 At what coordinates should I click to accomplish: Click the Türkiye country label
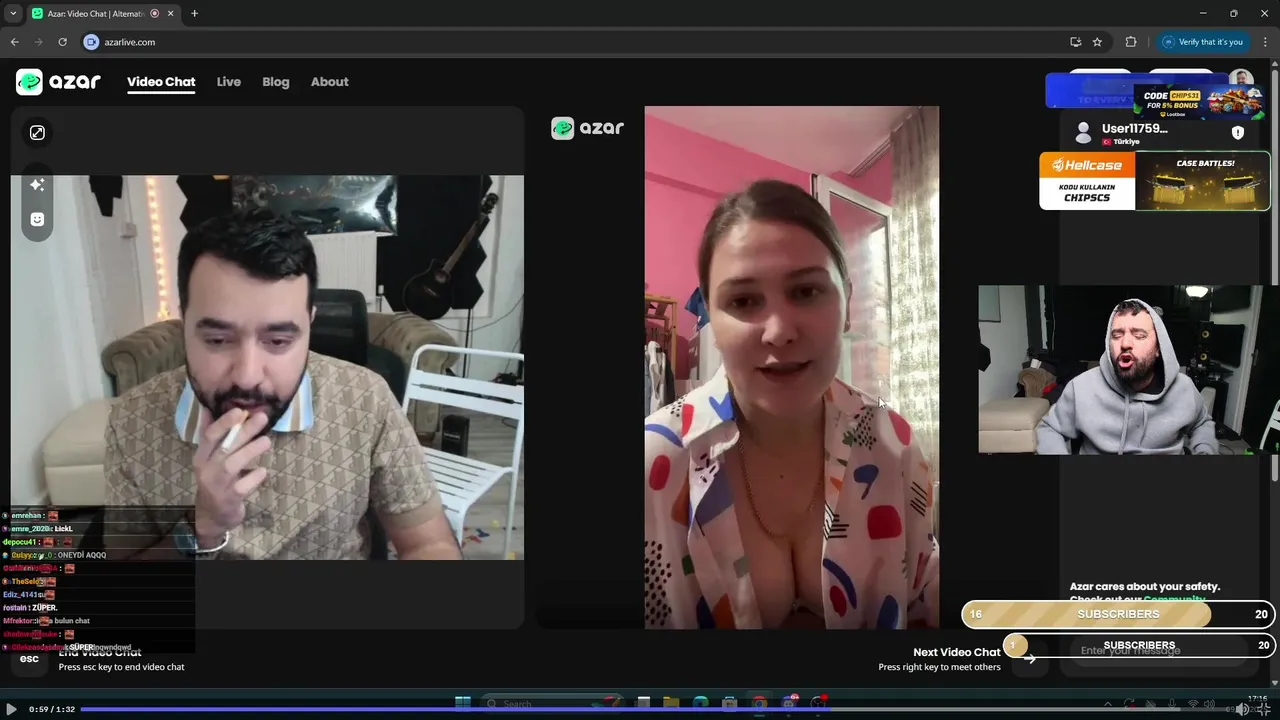[x=1119, y=142]
